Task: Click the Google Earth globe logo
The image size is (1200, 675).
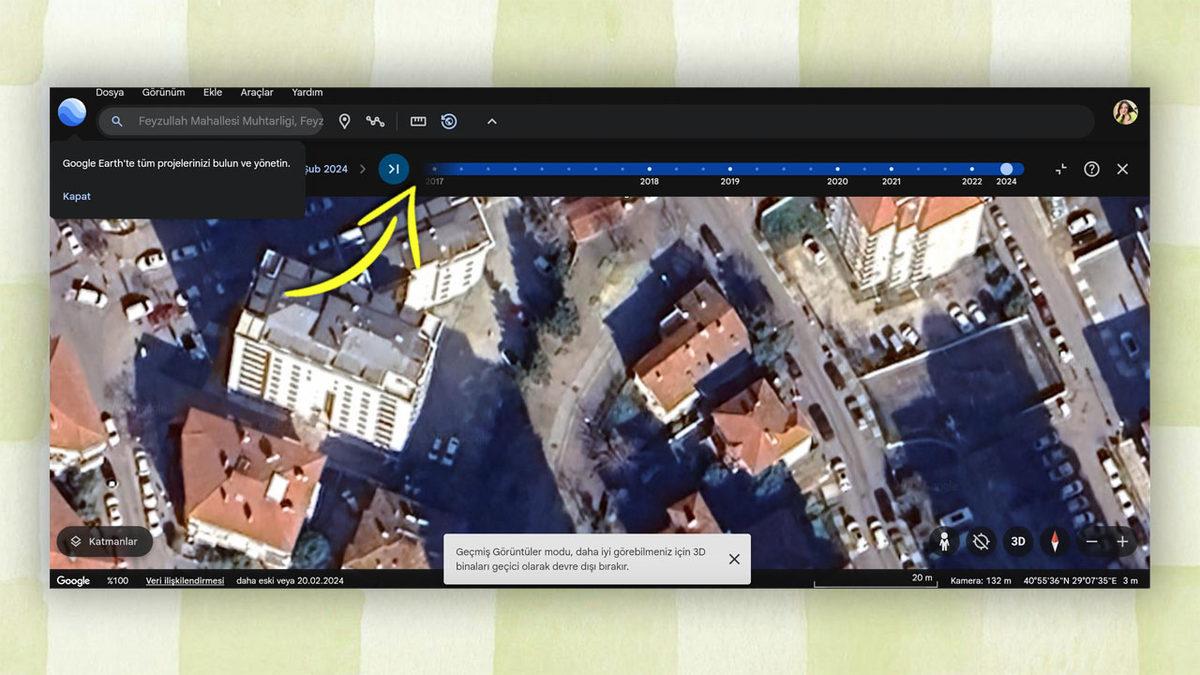Action: click(x=71, y=112)
